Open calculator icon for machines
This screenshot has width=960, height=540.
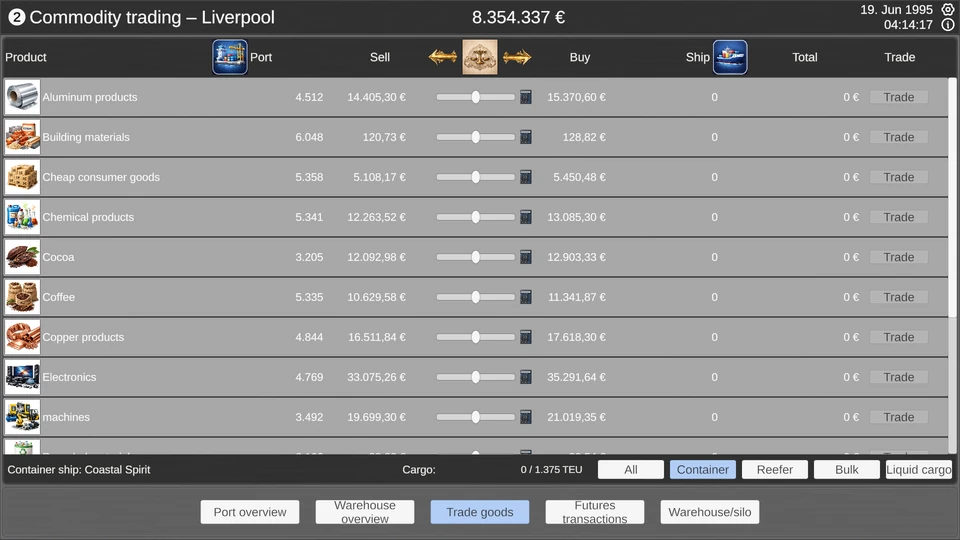coord(525,417)
